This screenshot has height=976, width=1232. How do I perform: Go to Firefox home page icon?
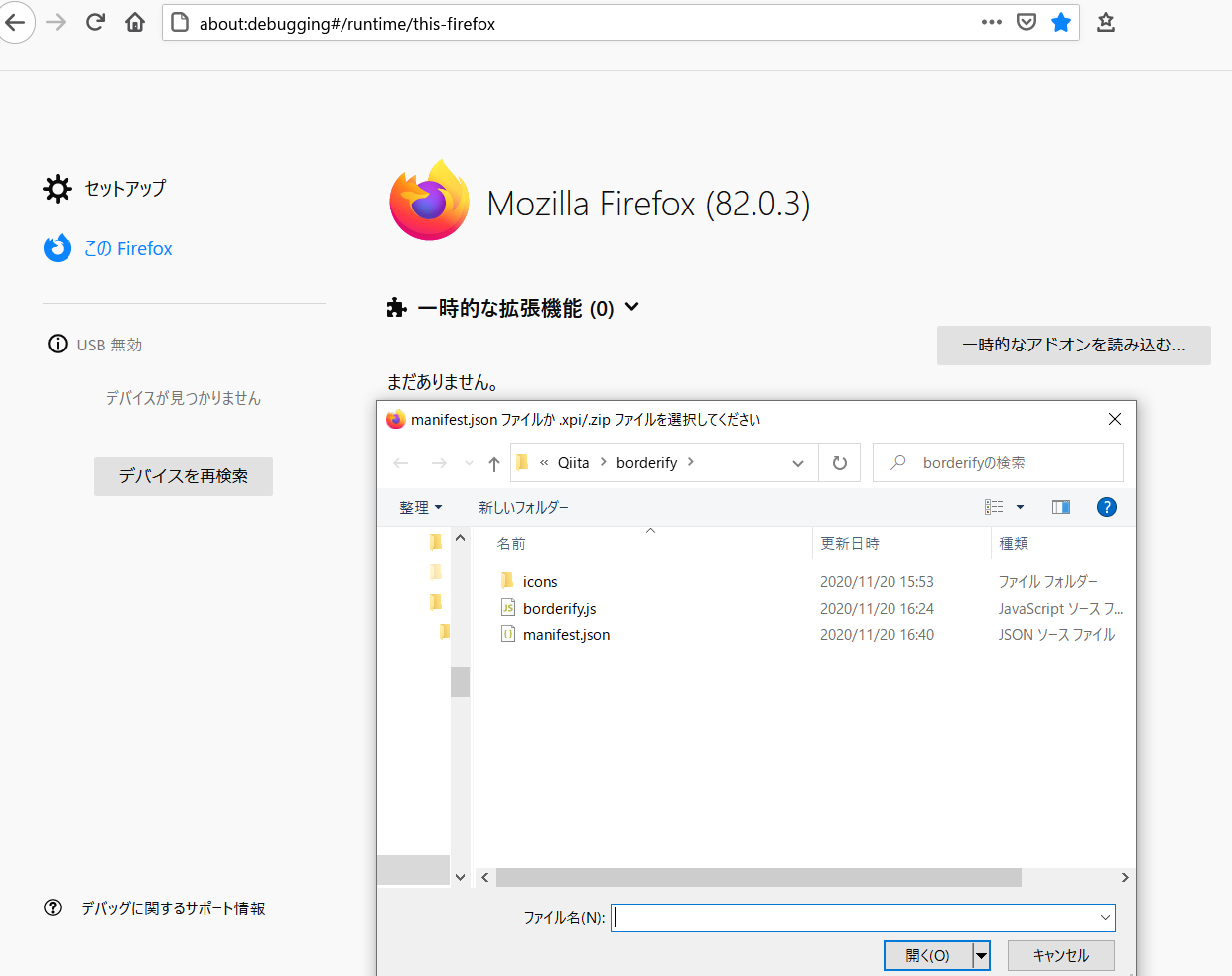(x=135, y=23)
